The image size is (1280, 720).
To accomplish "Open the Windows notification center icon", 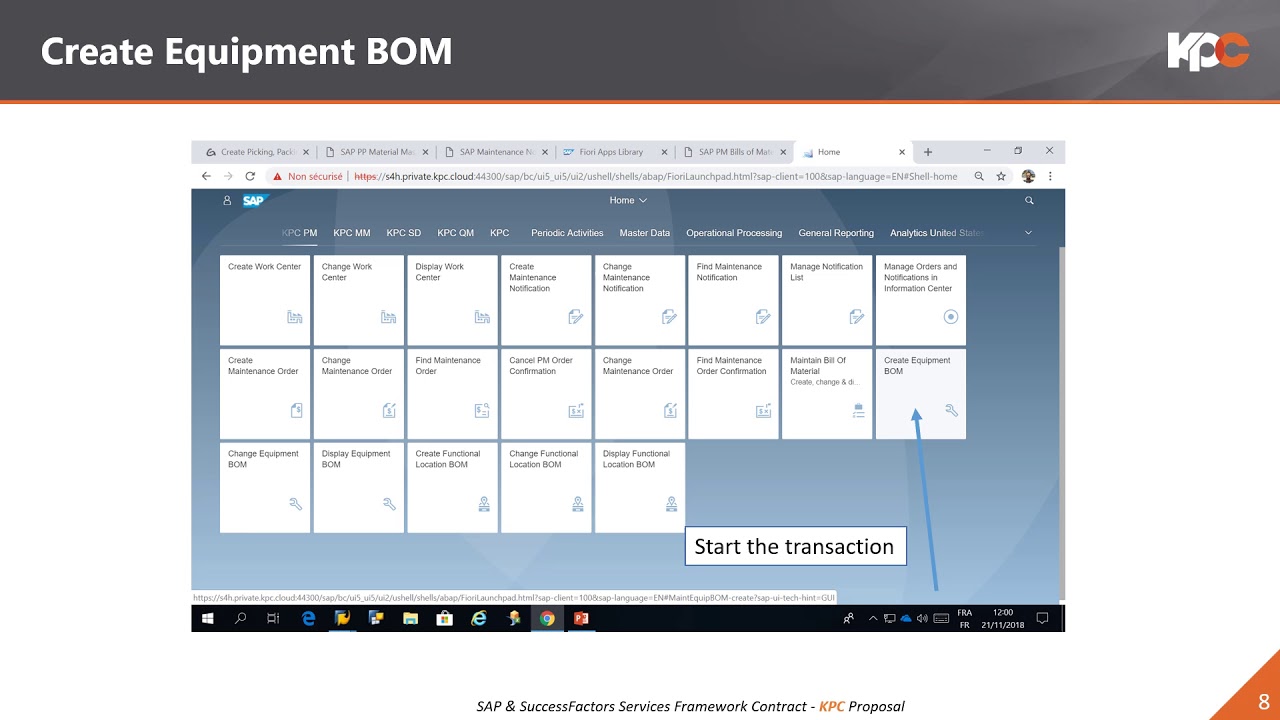I will (x=1042, y=619).
